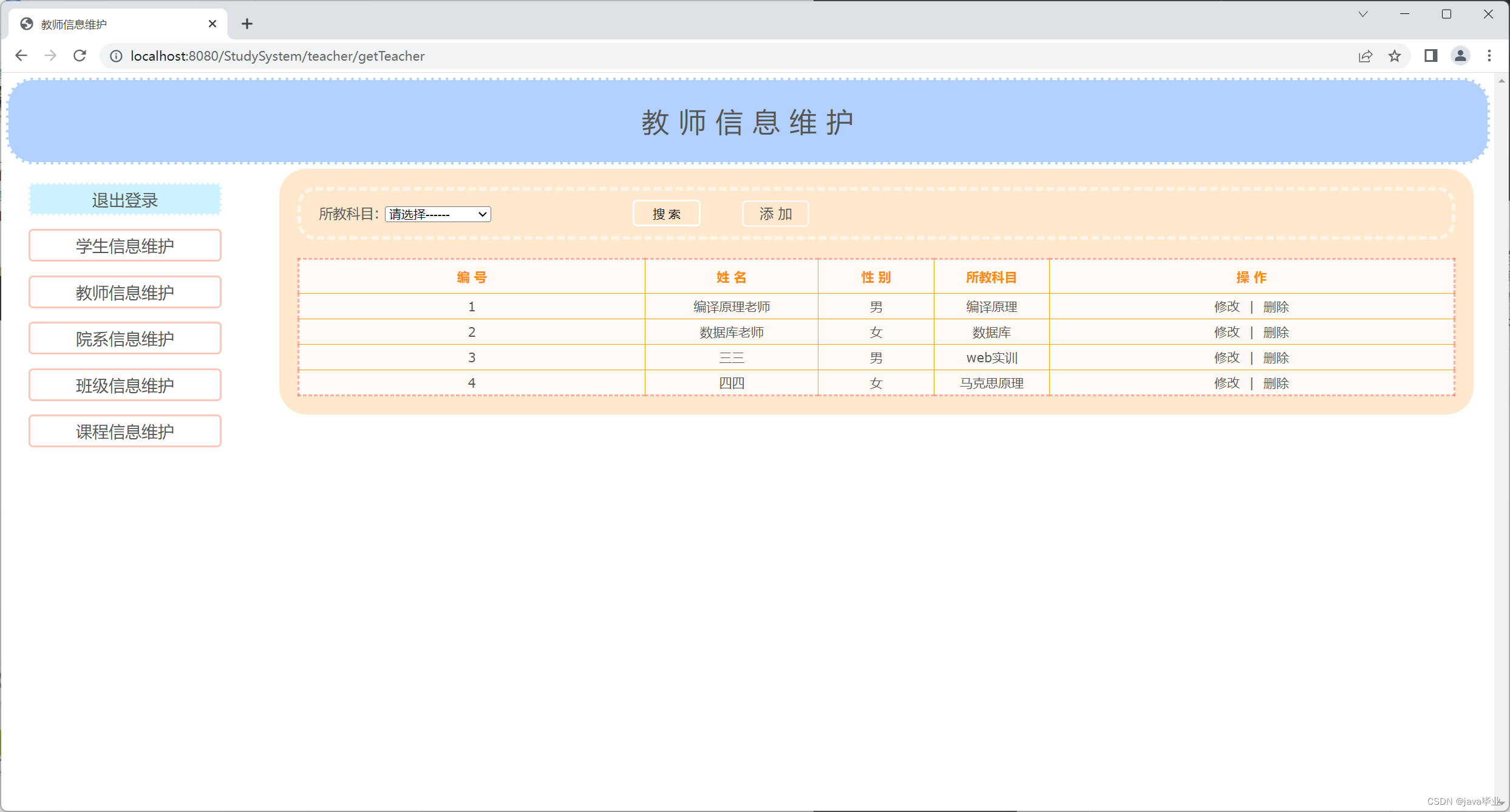Click 删除 for 数据库老师
Screen dimensions: 1510x812
pos(1276,333)
